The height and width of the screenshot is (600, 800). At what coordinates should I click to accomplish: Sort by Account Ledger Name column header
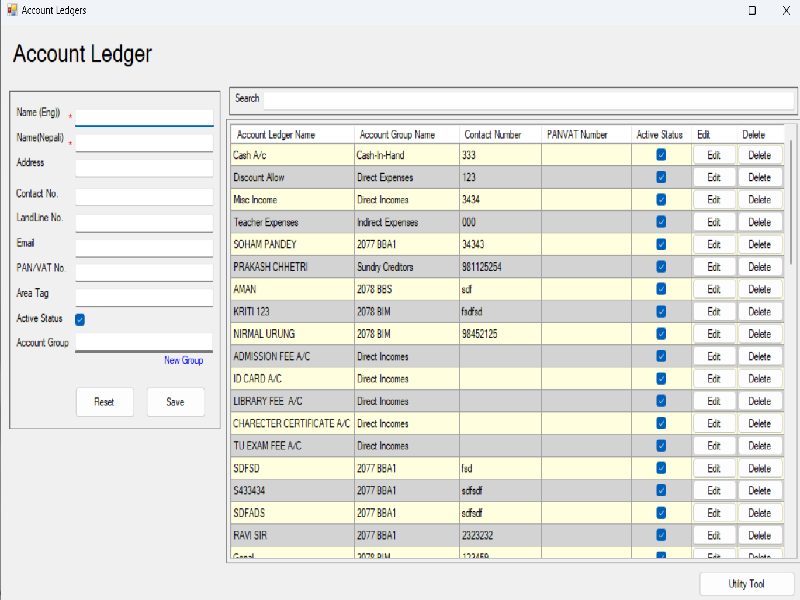click(x=276, y=135)
